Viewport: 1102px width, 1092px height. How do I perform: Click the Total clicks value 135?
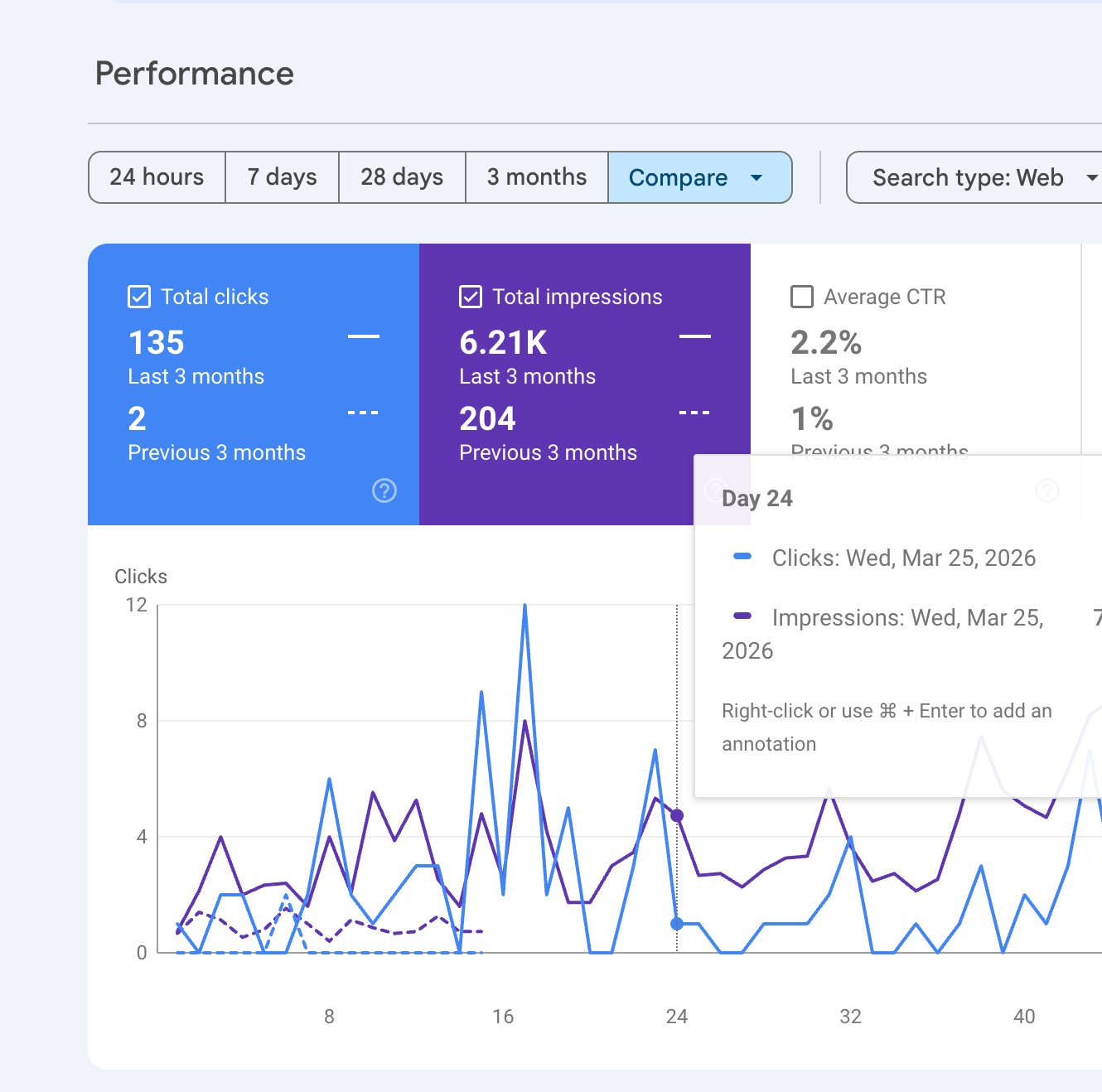coord(157,343)
